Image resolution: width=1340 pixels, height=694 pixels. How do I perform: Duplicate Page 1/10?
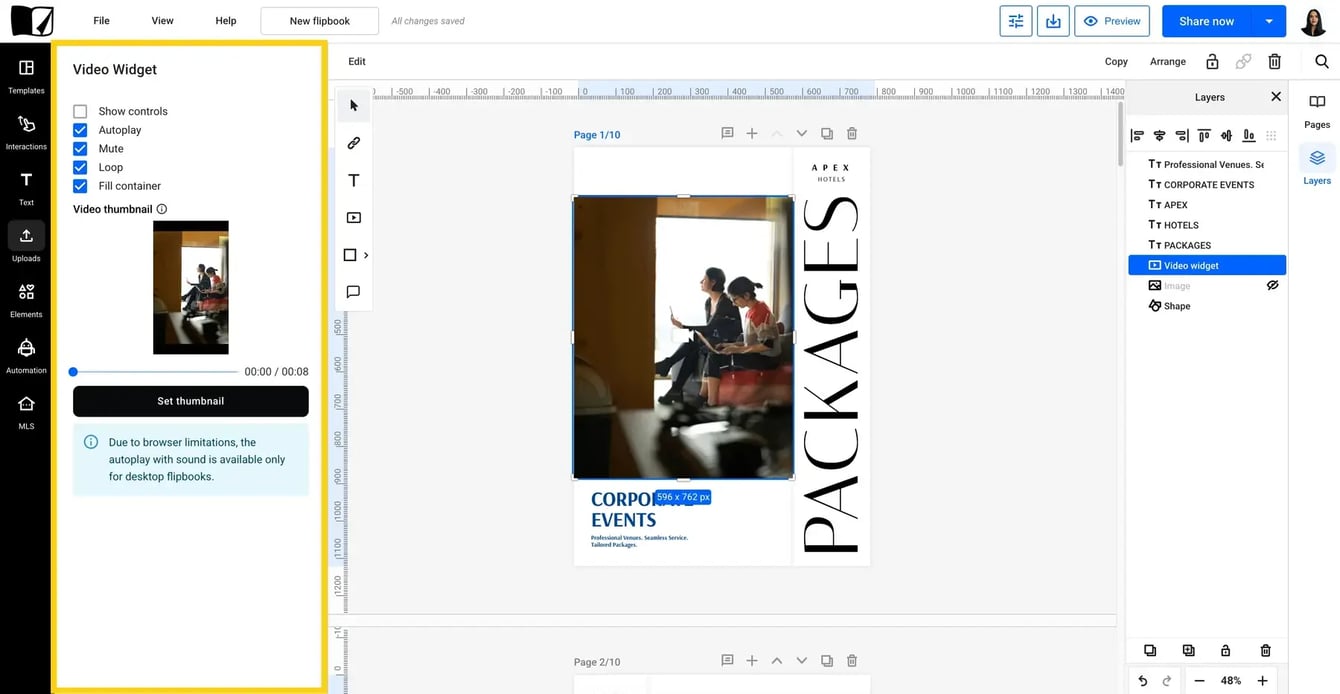coord(826,133)
